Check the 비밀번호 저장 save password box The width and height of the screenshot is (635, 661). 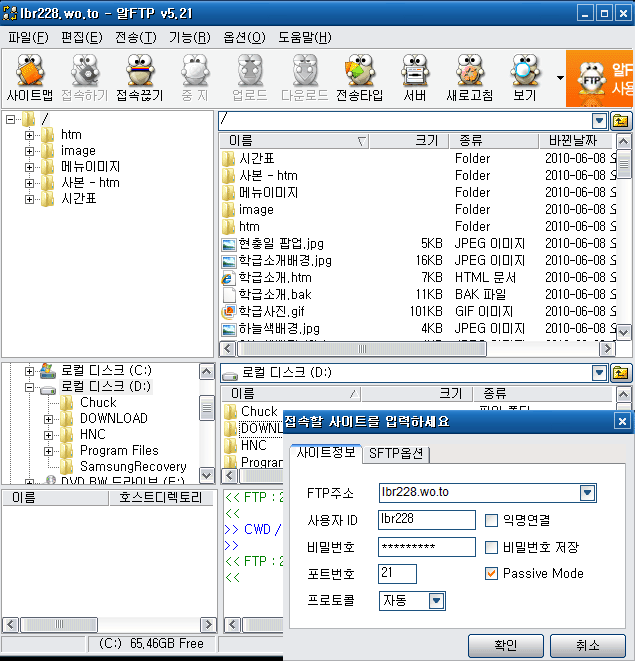point(491,547)
